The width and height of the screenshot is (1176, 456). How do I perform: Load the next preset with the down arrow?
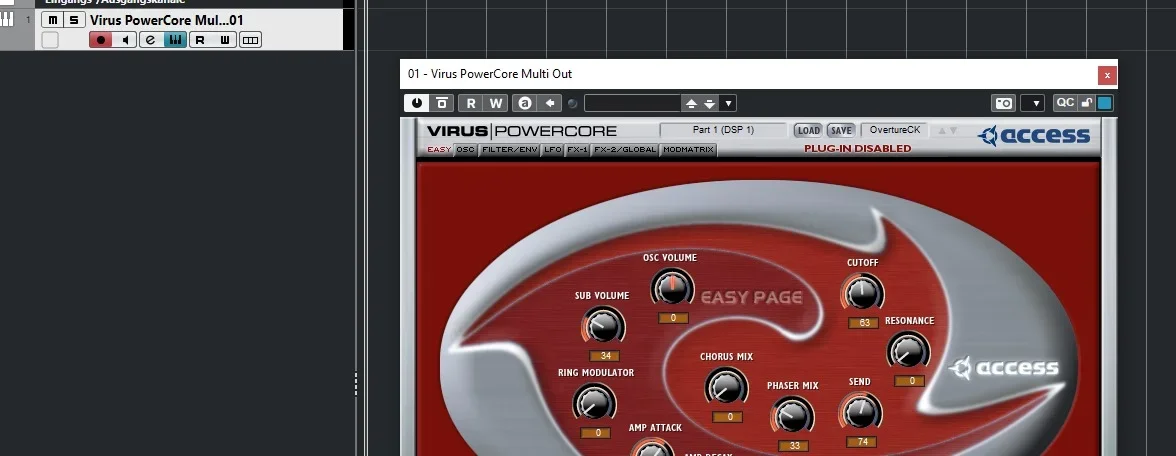(x=710, y=103)
